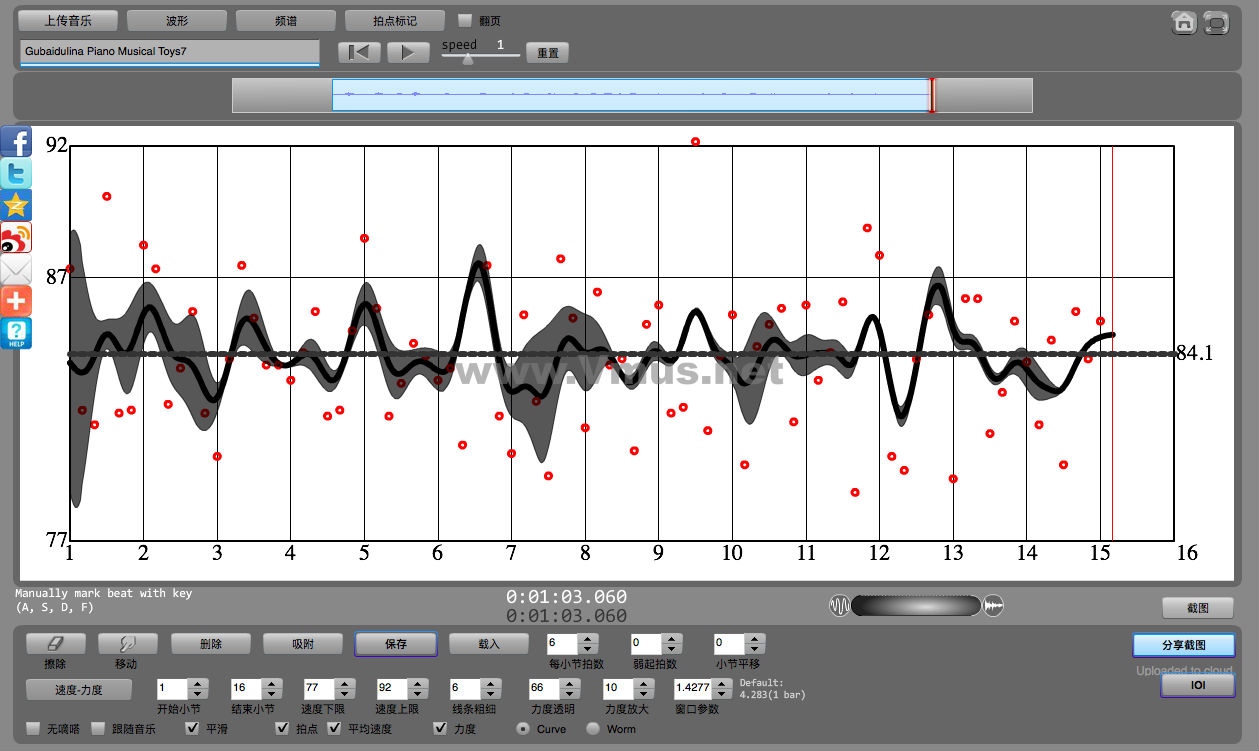
Task: Decrease the 结束小节 stepper value
Action: [x=270, y=694]
